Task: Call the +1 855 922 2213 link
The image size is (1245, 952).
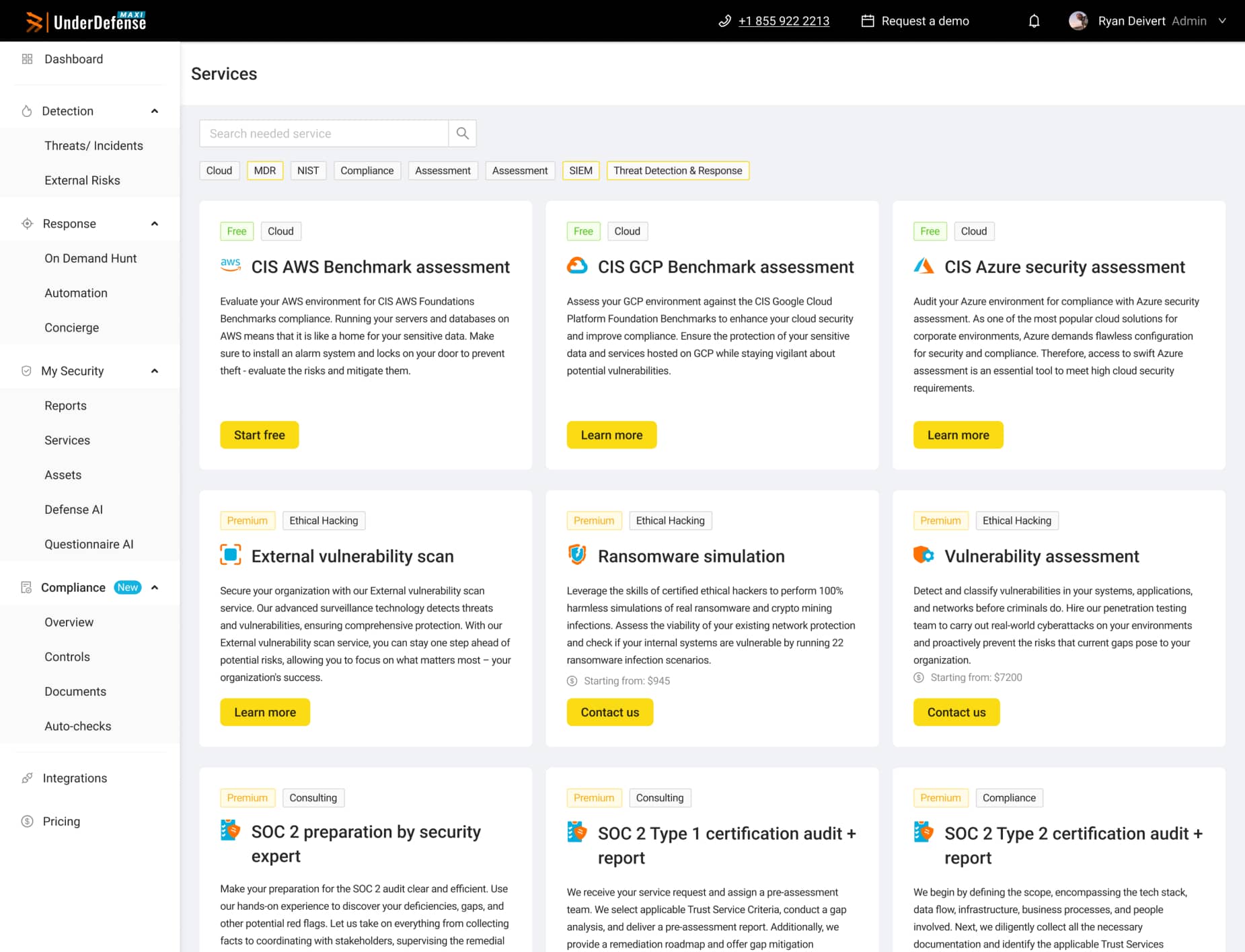Action: pyautogui.click(x=784, y=21)
